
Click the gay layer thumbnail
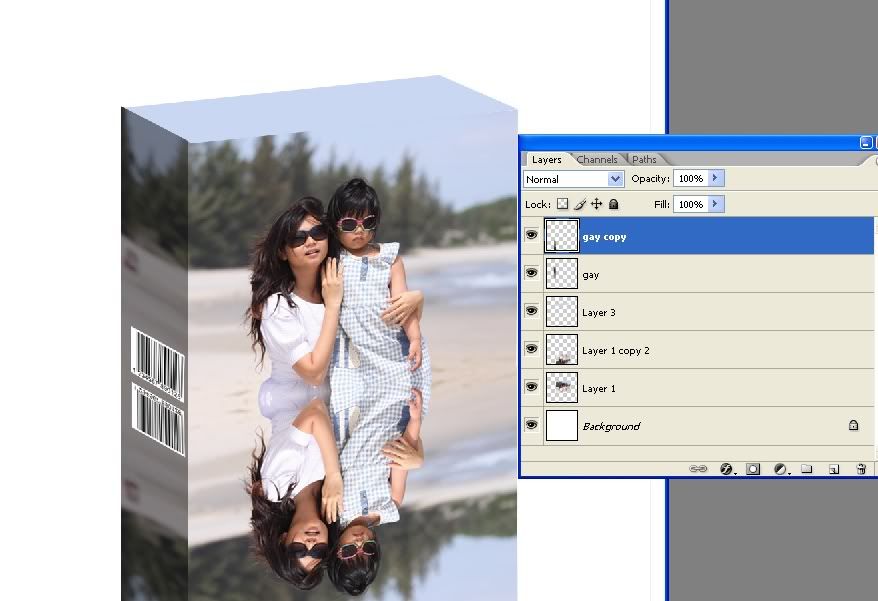[561, 274]
